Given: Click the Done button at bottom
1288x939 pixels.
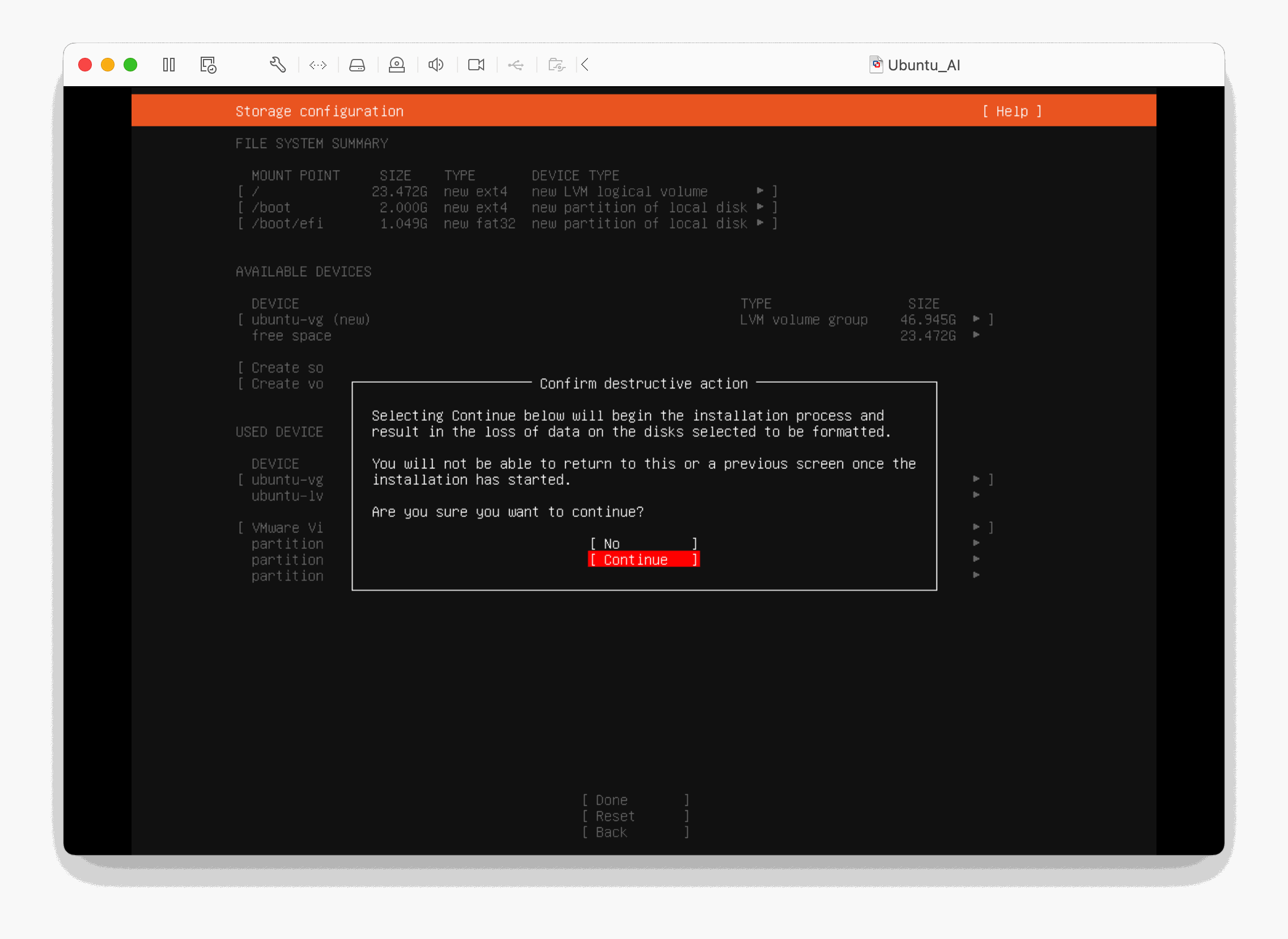Looking at the screenshot, I should [635, 800].
